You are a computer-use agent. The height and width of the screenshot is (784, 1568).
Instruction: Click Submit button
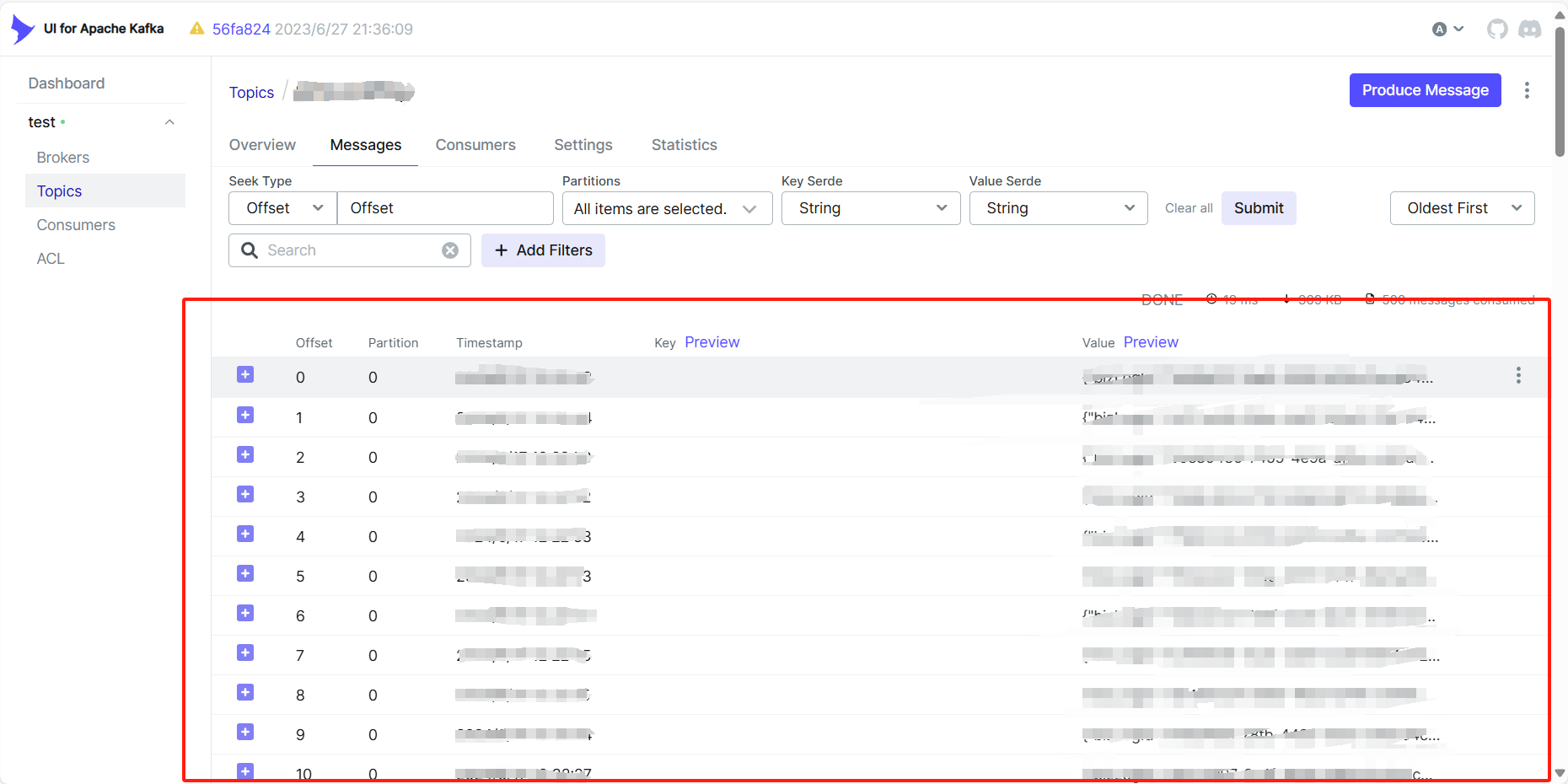[1259, 208]
